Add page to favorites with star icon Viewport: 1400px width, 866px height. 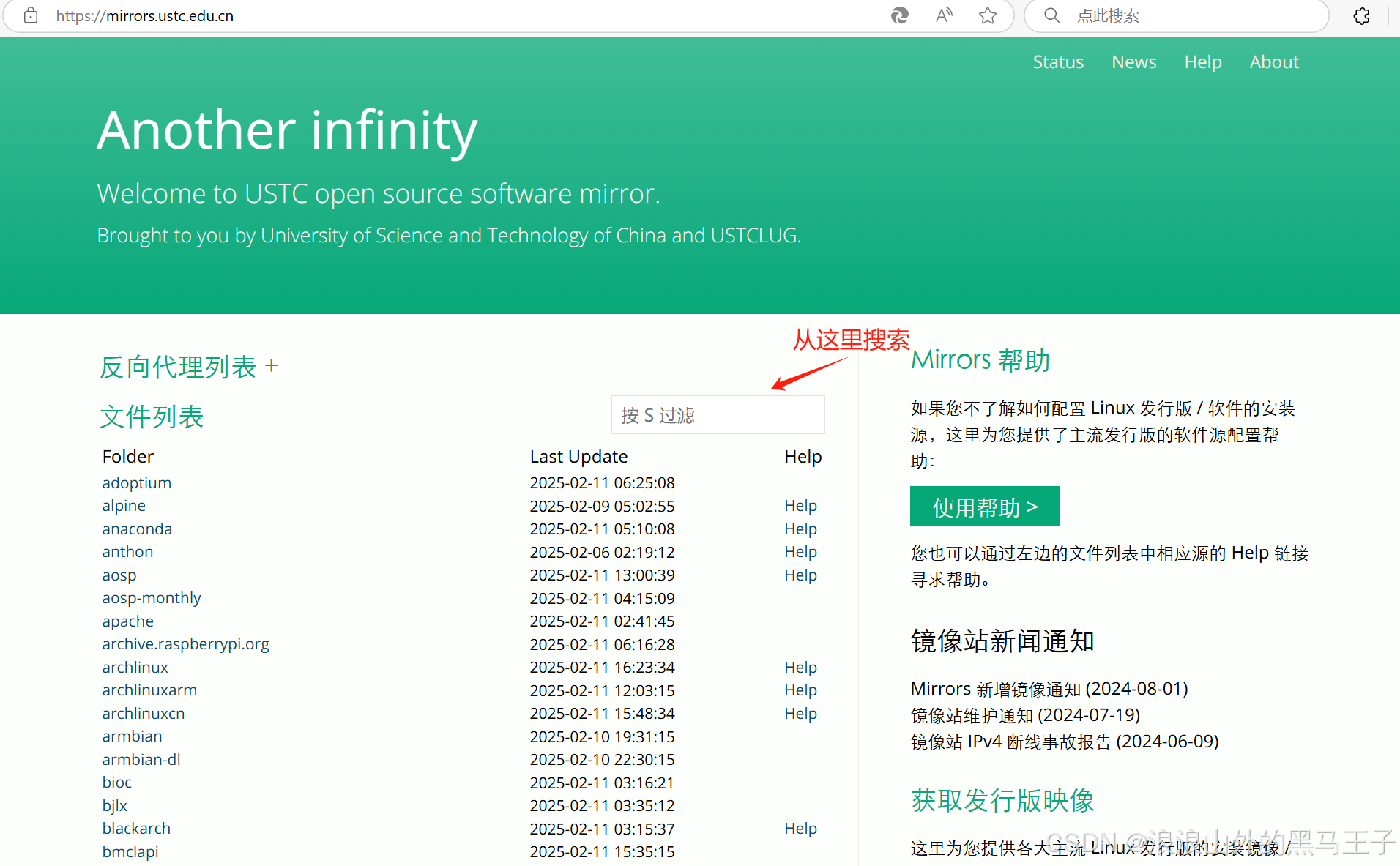point(988,15)
